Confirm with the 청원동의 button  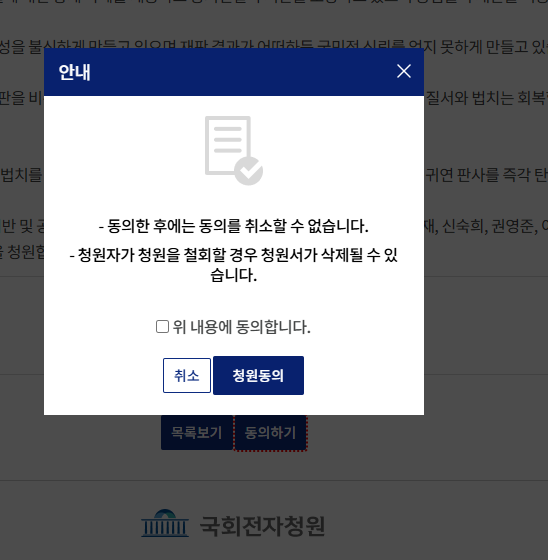(258, 375)
